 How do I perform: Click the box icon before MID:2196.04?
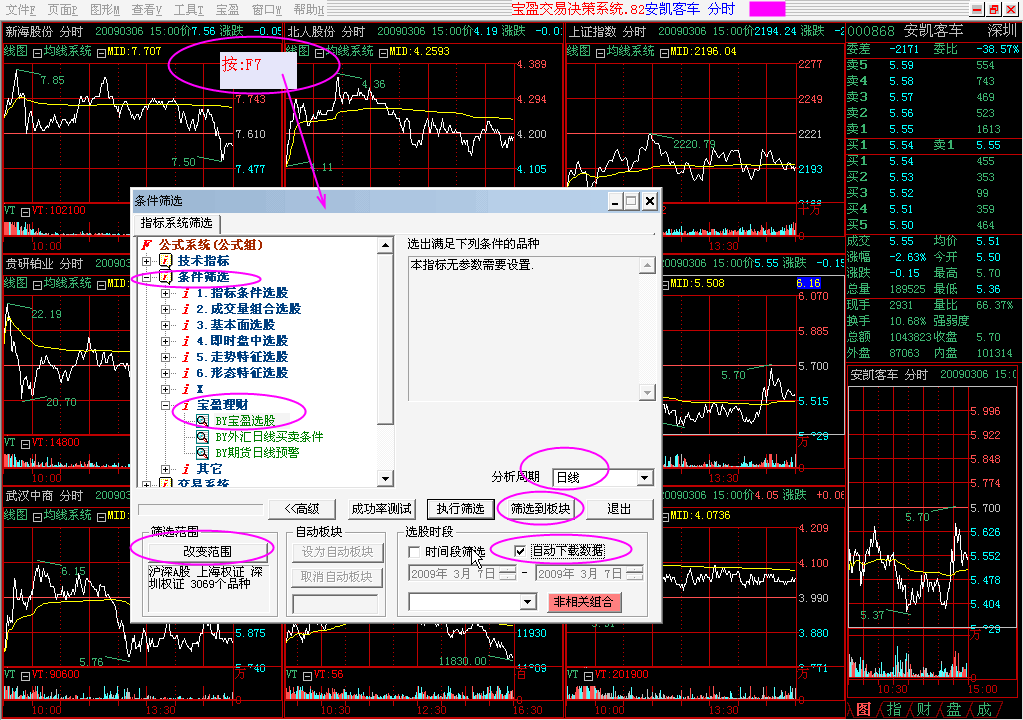click(x=664, y=53)
